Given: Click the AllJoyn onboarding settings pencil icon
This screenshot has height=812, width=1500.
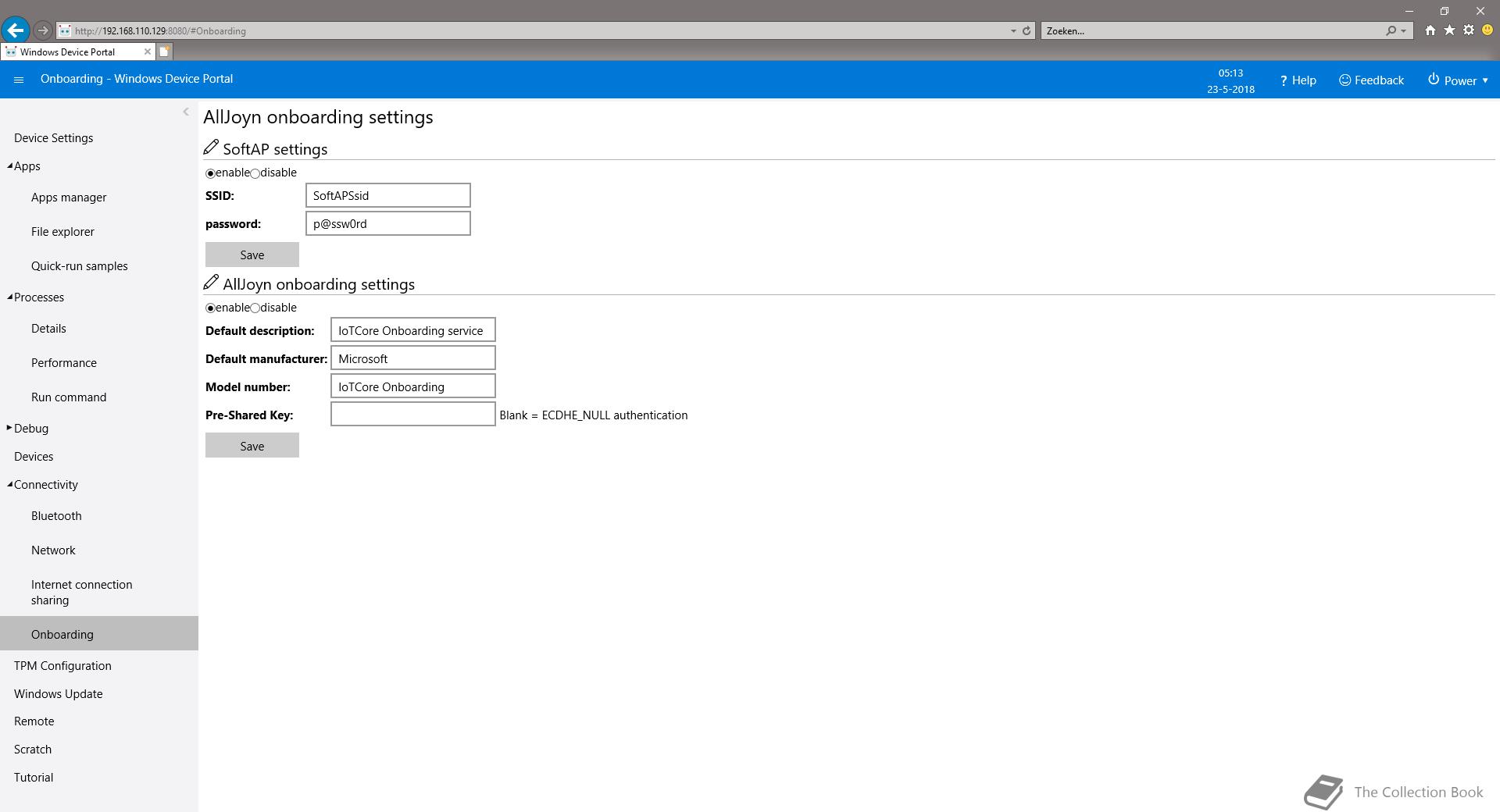Looking at the screenshot, I should (x=211, y=282).
